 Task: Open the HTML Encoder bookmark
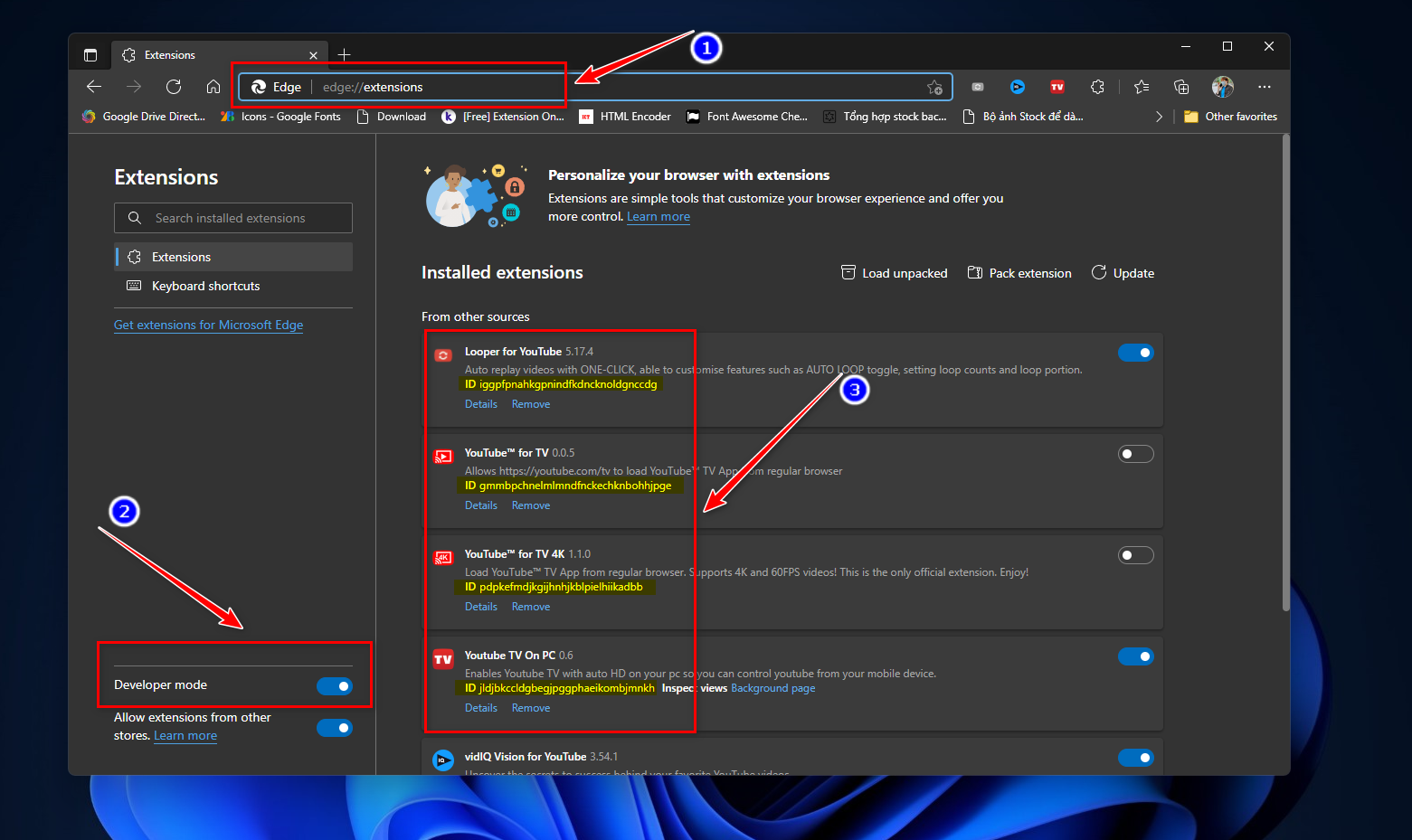coord(625,117)
